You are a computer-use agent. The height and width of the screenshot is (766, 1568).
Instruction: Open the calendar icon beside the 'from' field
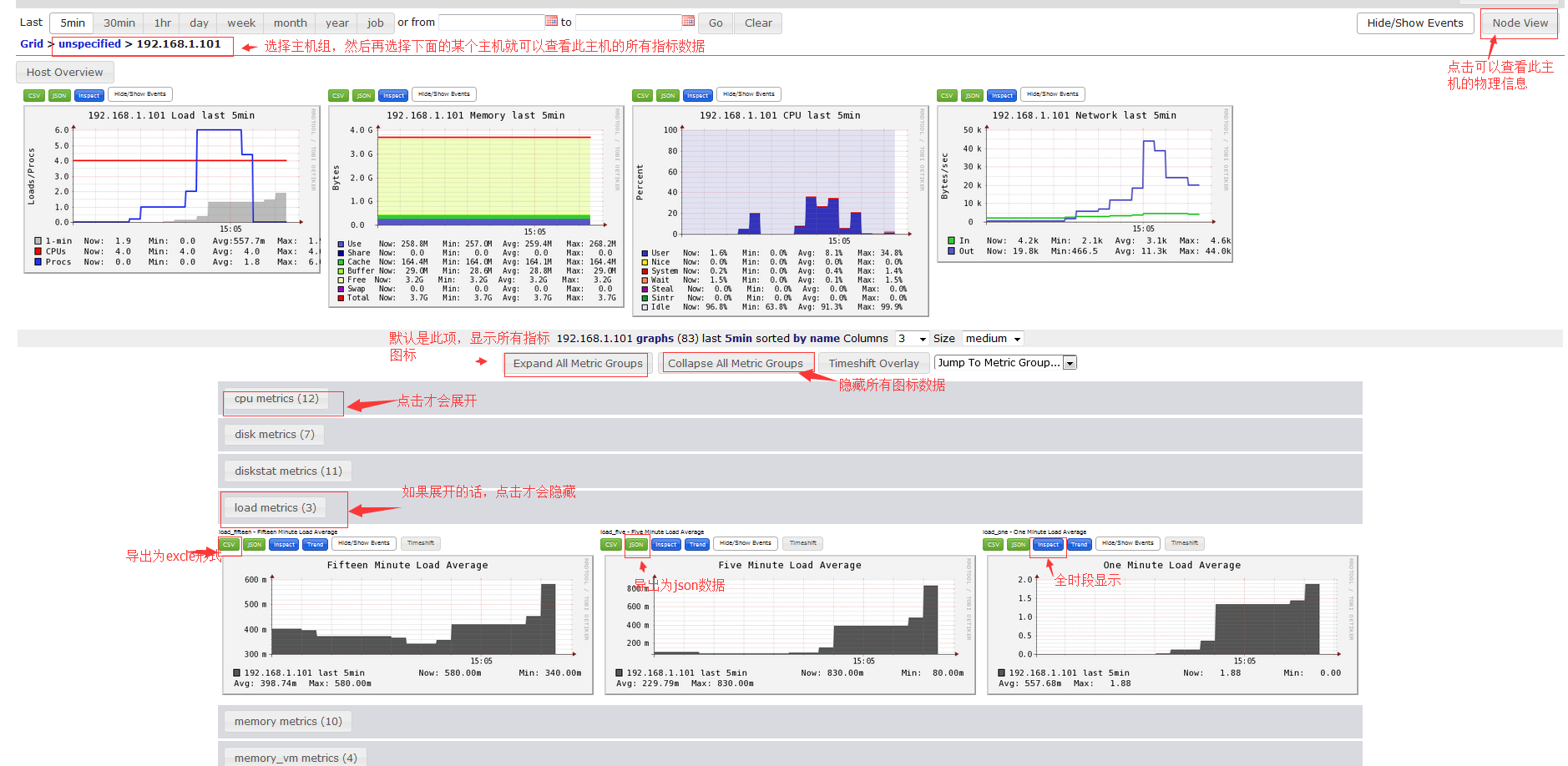point(552,21)
